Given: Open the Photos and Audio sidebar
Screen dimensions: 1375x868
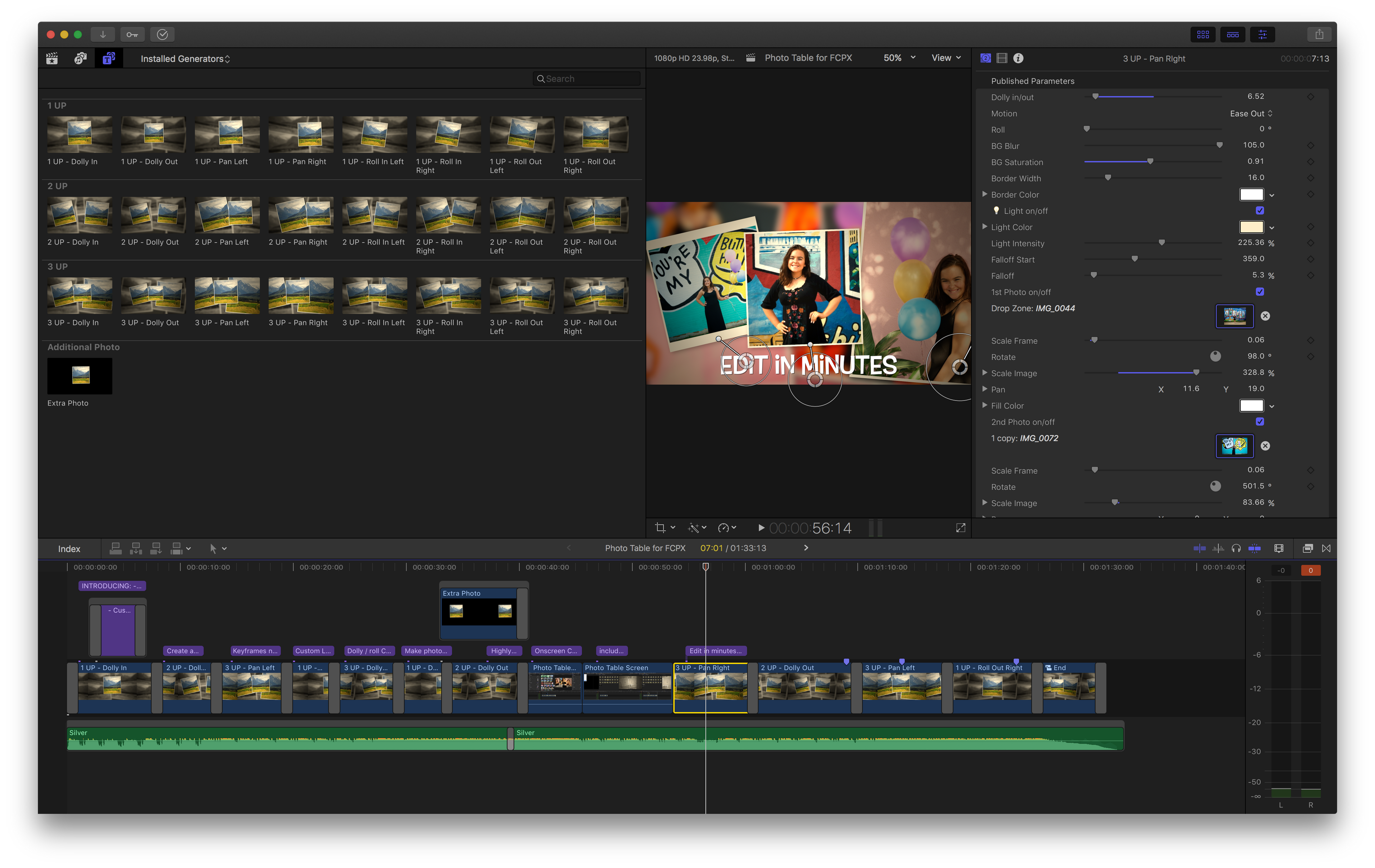Looking at the screenshot, I should pos(81,58).
